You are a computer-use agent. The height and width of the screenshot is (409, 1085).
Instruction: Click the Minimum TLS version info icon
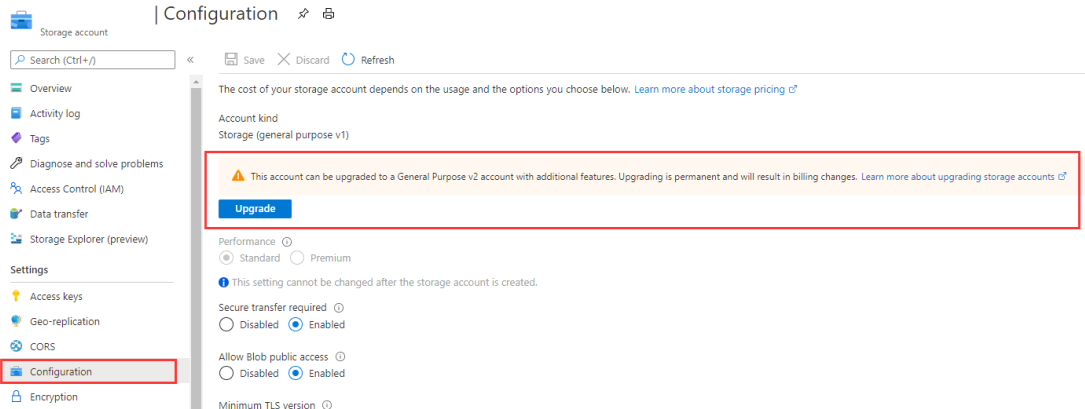tap(327, 405)
